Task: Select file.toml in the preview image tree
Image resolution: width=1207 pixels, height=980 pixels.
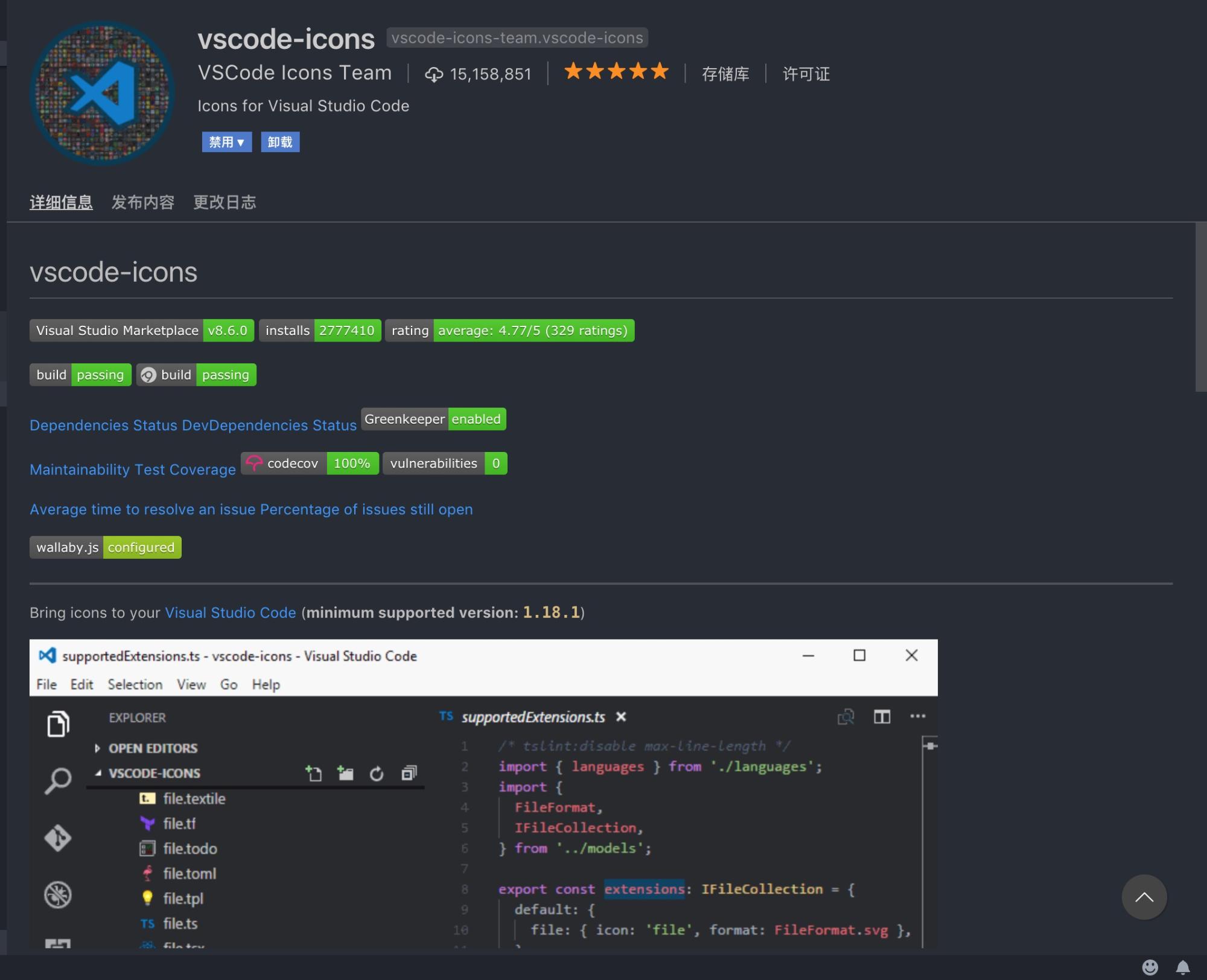Action: pyautogui.click(x=177, y=873)
